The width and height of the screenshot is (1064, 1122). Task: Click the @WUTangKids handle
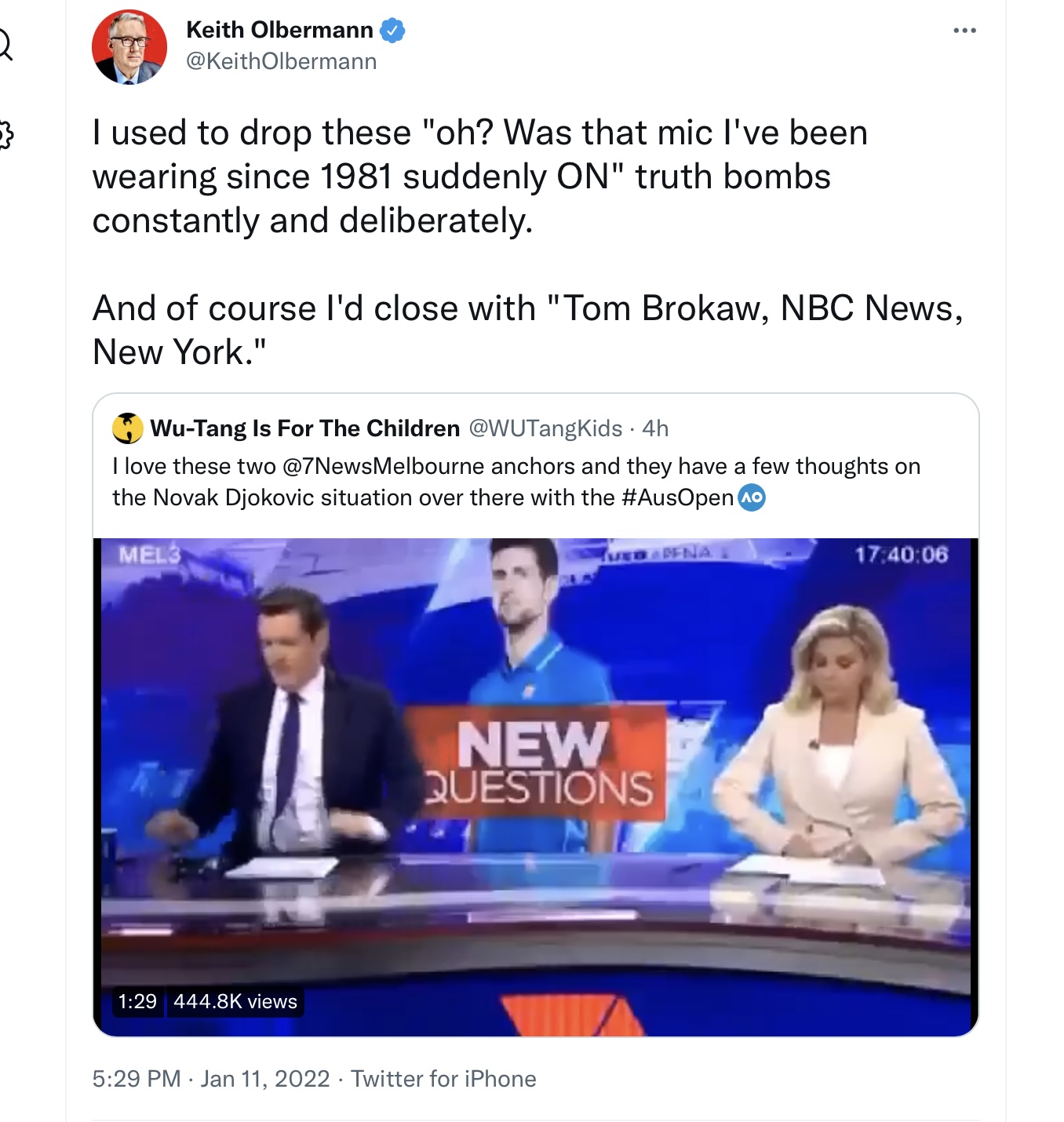pos(545,428)
